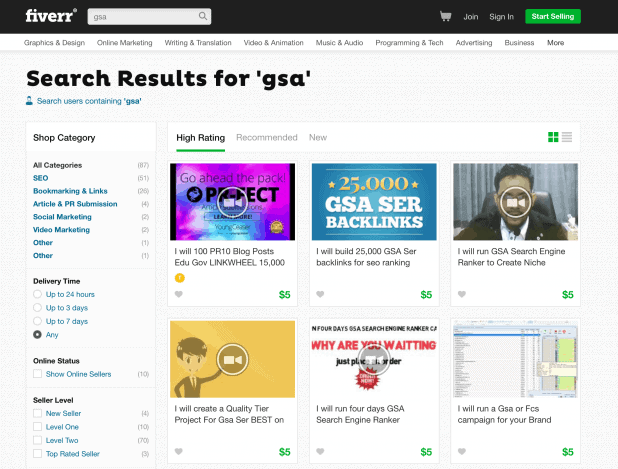Click the user icon beside Search users

tap(29, 101)
